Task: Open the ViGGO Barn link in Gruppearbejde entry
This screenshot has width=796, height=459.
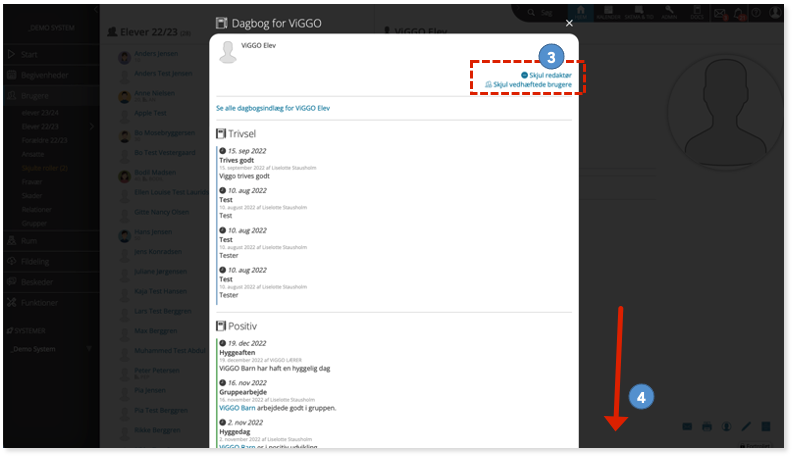Action: click(237, 408)
